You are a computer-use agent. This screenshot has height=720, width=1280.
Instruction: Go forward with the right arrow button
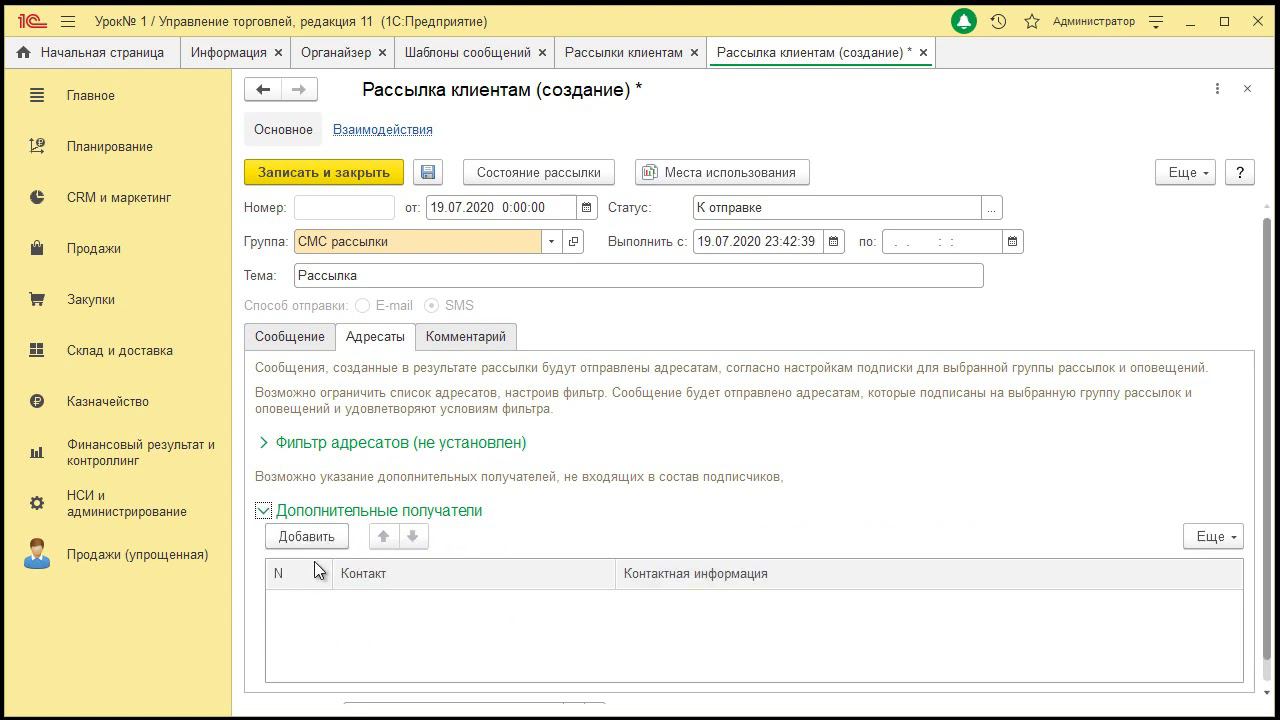299,90
